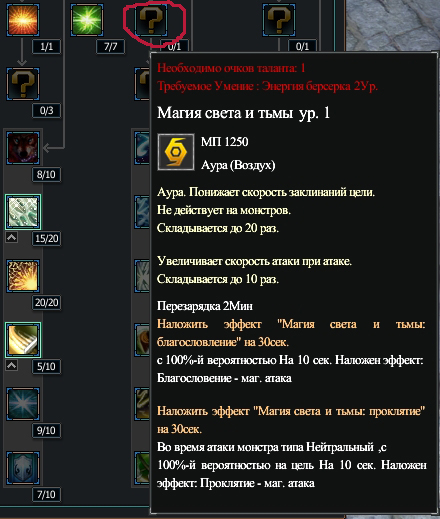Viewport: 440px width, 519px height.
Task: Click the blue star flash skill icon
Action: [23, 404]
